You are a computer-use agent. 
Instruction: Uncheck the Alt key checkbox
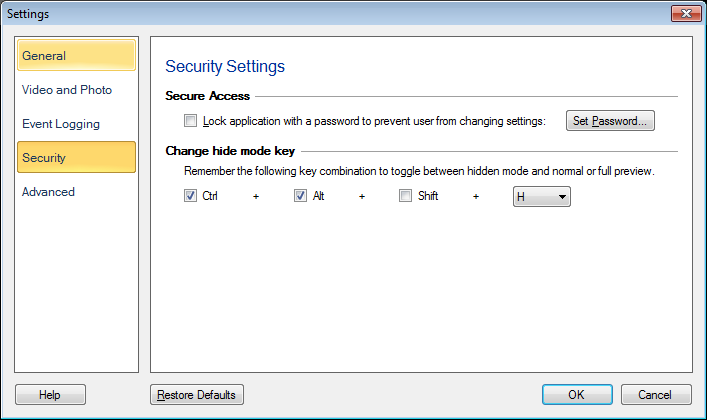pyautogui.click(x=300, y=197)
